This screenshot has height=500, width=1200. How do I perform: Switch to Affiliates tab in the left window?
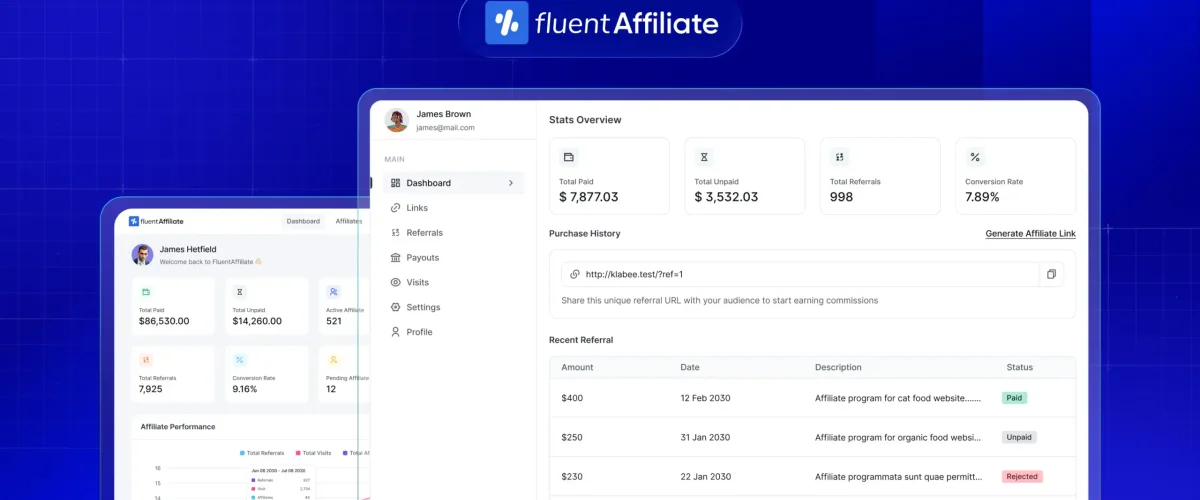click(349, 221)
